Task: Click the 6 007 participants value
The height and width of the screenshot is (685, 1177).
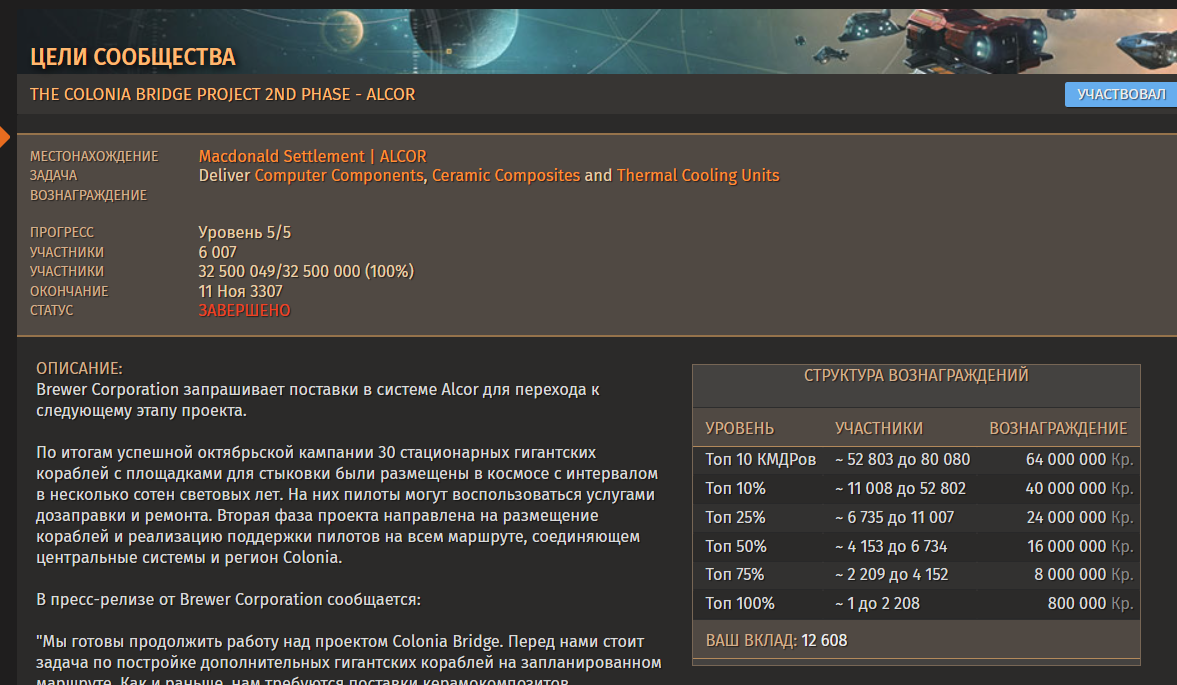Action: (x=218, y=252)
